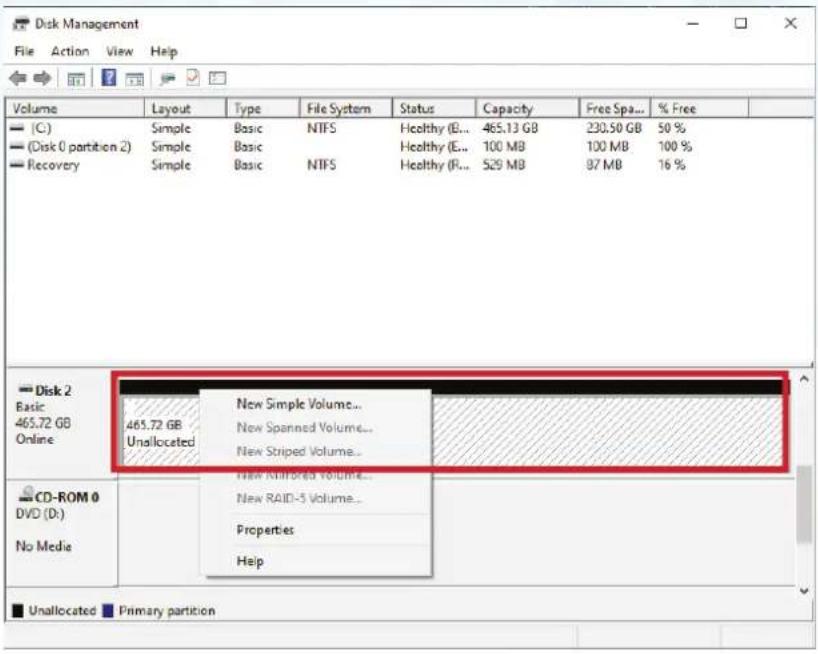Open the Help menu in menu bar
This screenshot has height=654, width=818.
point(164,51)
